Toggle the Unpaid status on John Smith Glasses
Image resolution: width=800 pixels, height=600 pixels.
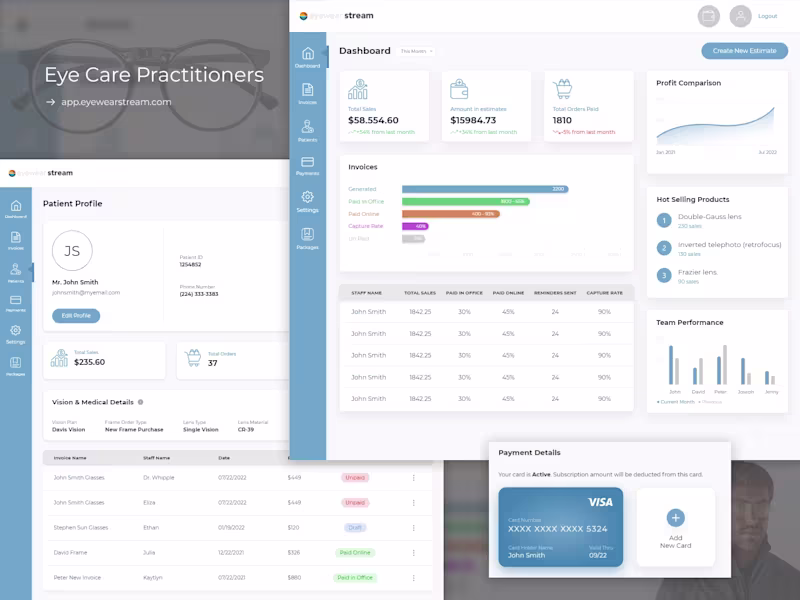[x=356, y=477]
